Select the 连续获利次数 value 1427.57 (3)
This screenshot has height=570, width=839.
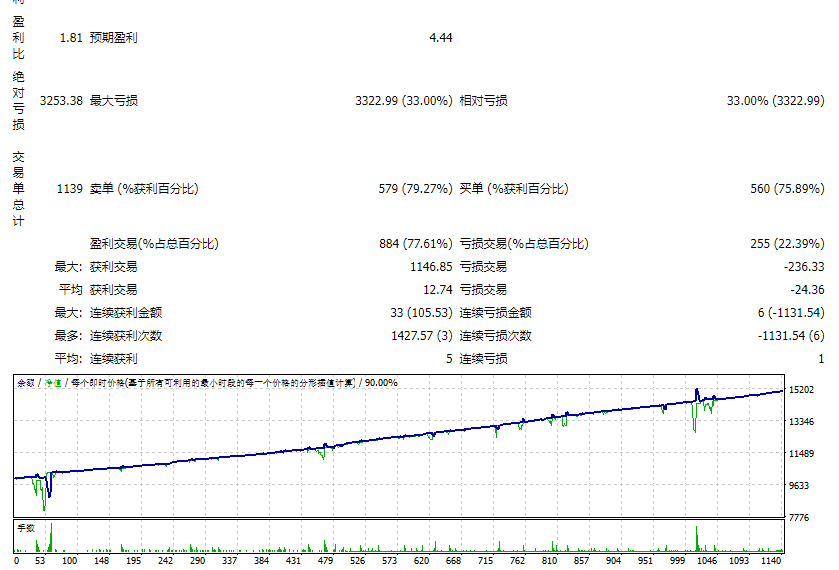[421, 336]
